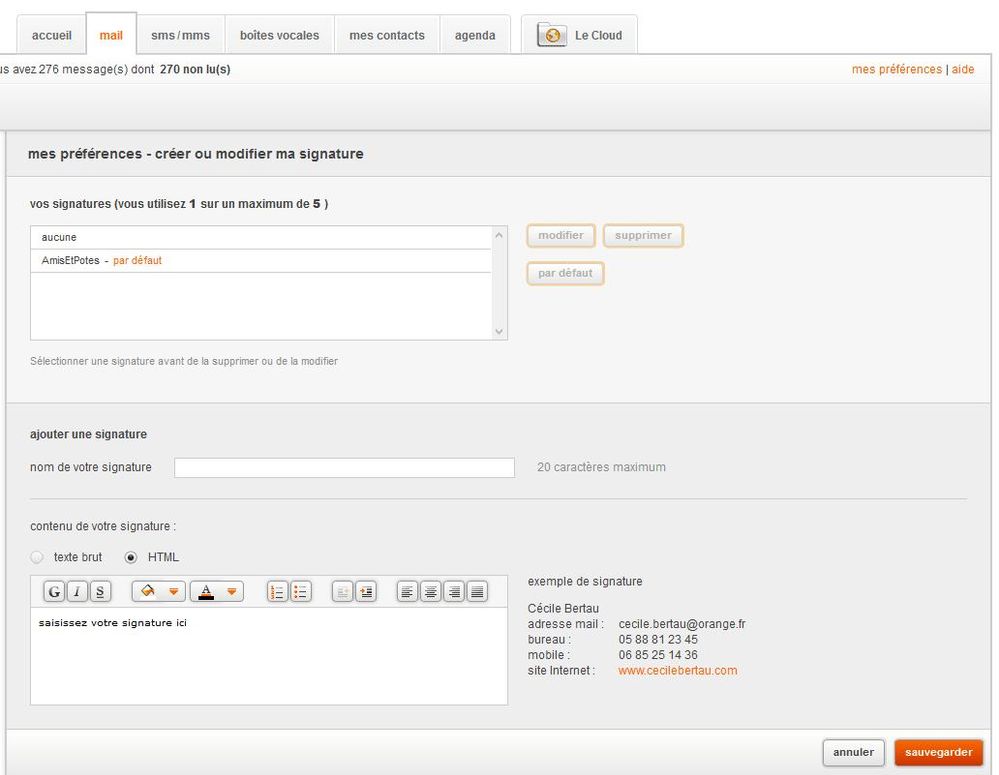Toggle bold (G) formatting
This screenshot has height=775, width=999.
pyautogui.click(x=54, y=592)
